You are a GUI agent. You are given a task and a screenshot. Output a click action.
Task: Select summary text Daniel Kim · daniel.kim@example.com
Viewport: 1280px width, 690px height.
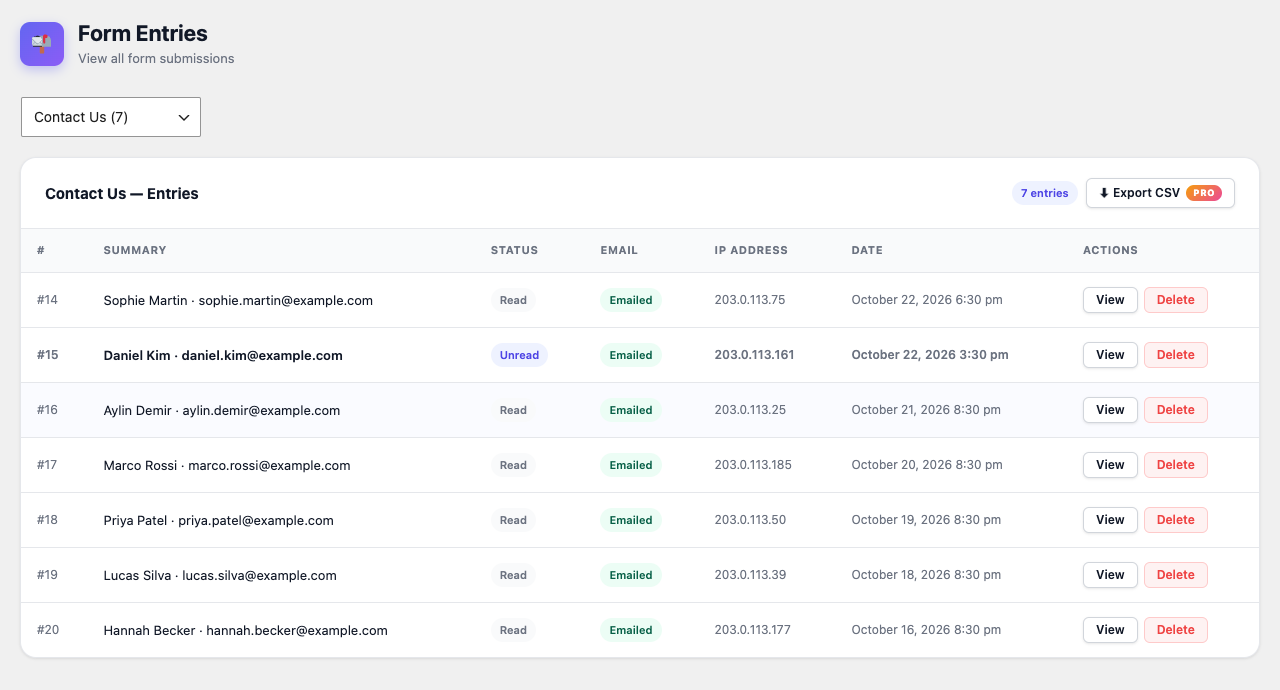[x=223, y=355]
